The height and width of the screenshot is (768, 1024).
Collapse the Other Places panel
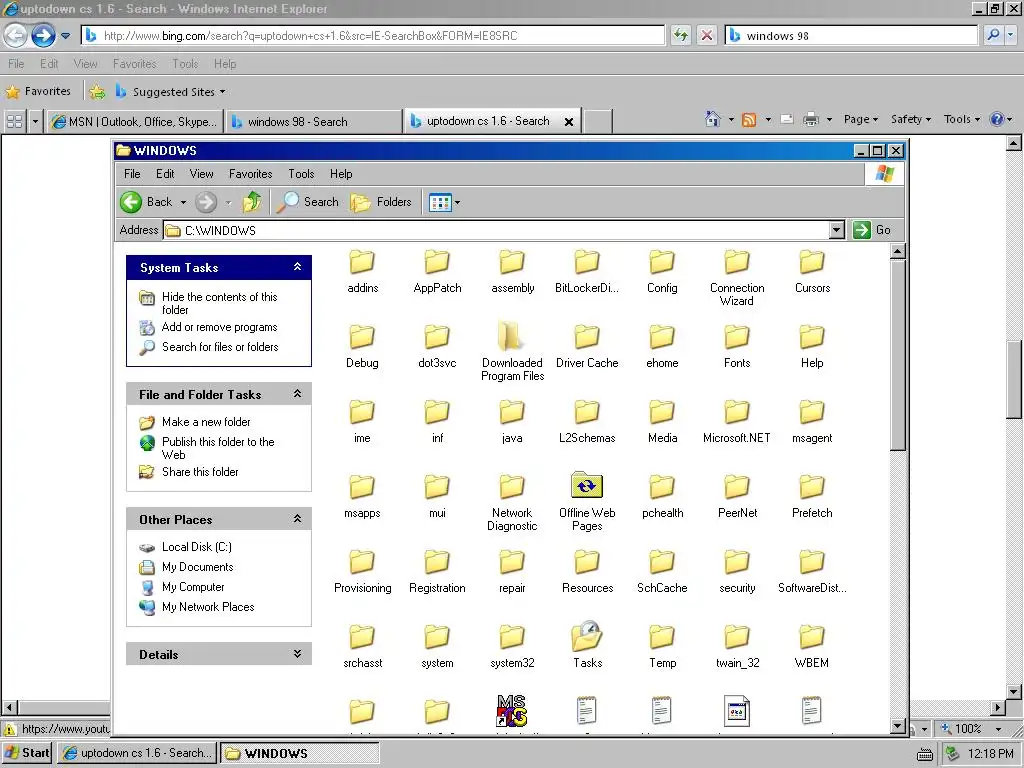pos(297,519)
